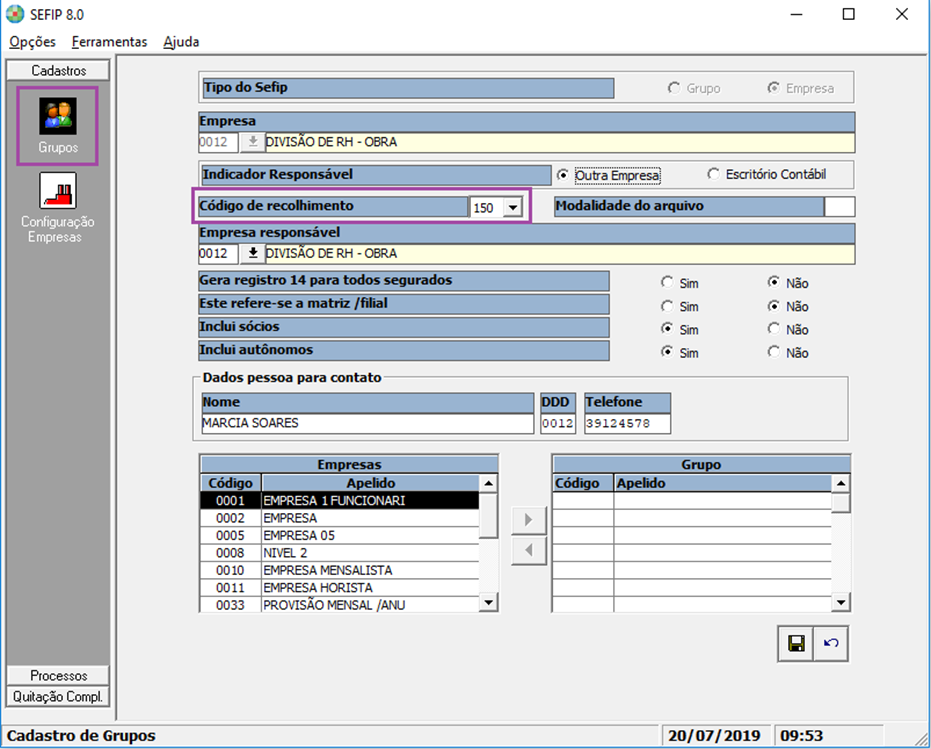
Task: Open Configuração Empresas sidebar icon
Action: [58, 191]
